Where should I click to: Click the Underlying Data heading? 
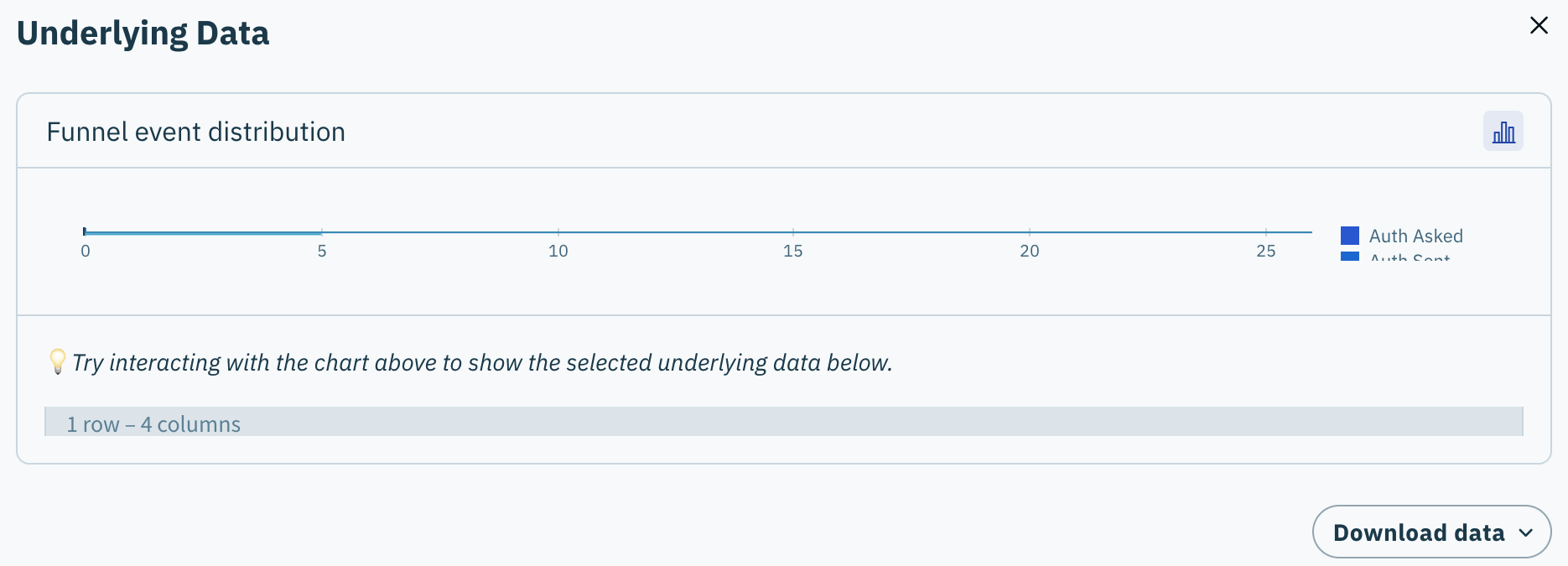143,34
